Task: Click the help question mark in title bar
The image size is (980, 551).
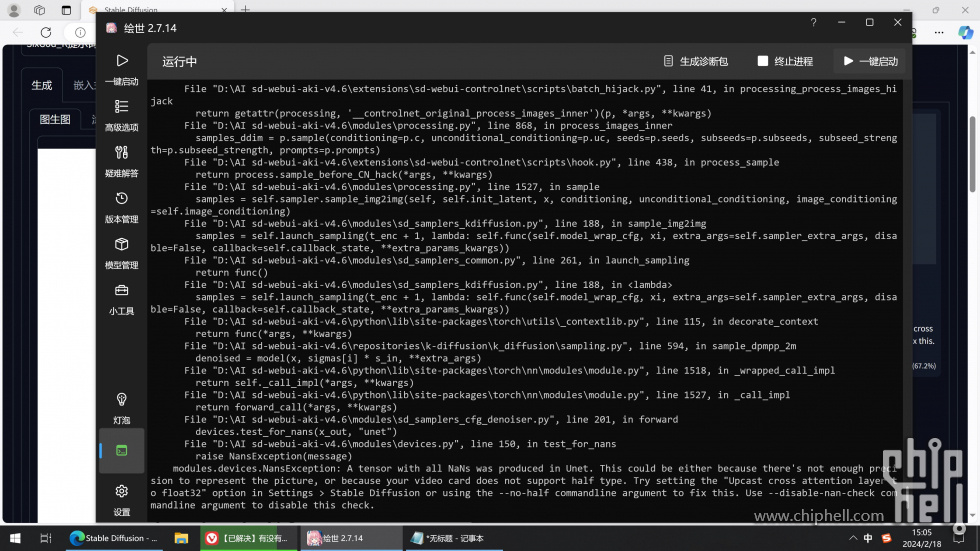Action: click(x=813, y=22)
